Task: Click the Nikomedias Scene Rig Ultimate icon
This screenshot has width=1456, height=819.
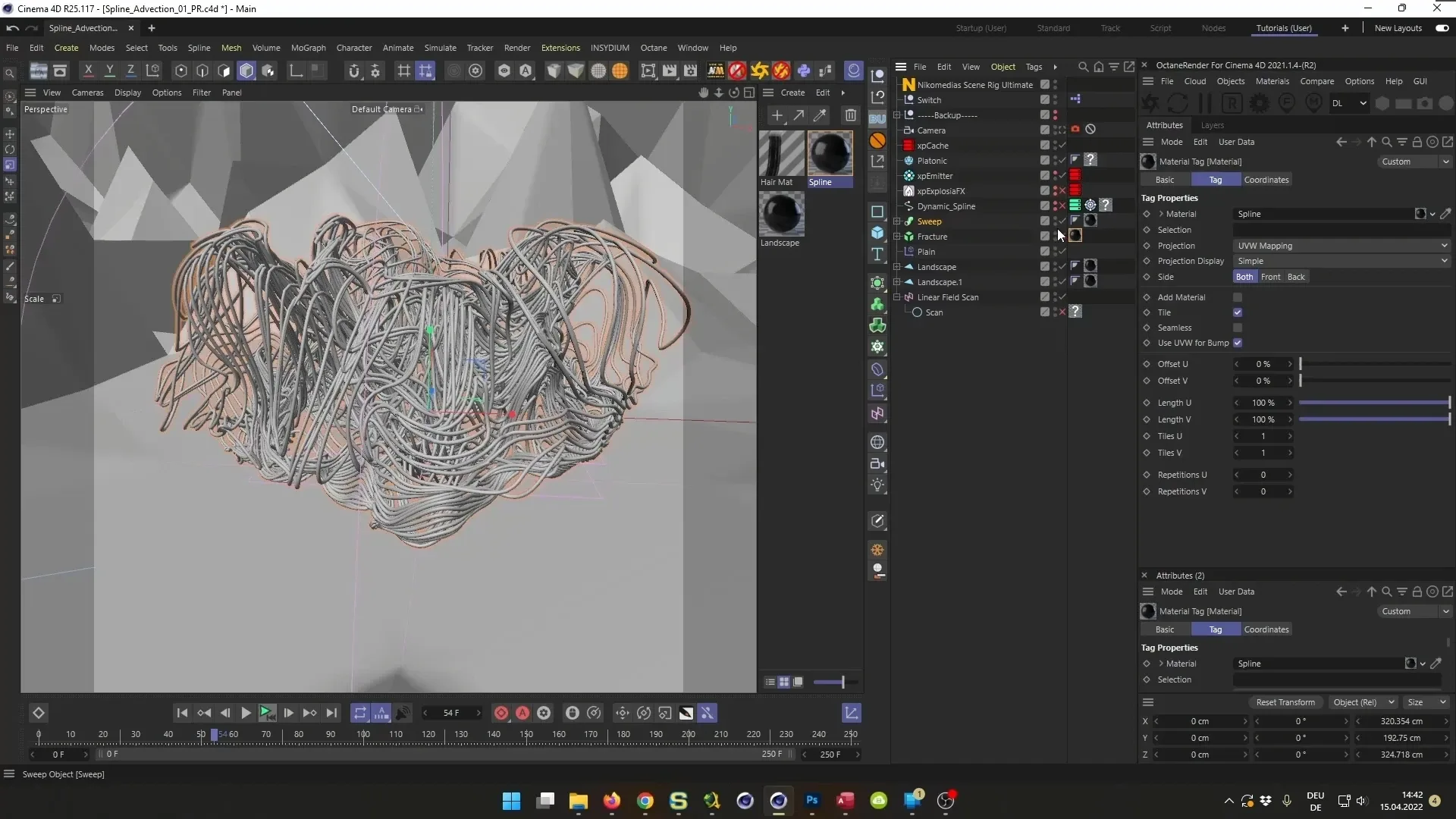Action: tap(909, 84)
